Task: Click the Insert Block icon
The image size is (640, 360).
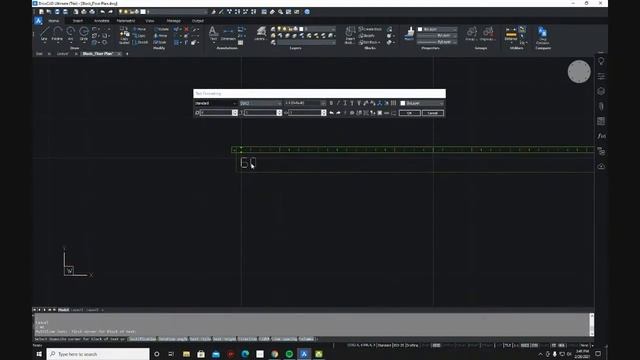Action: pos(350,35)
